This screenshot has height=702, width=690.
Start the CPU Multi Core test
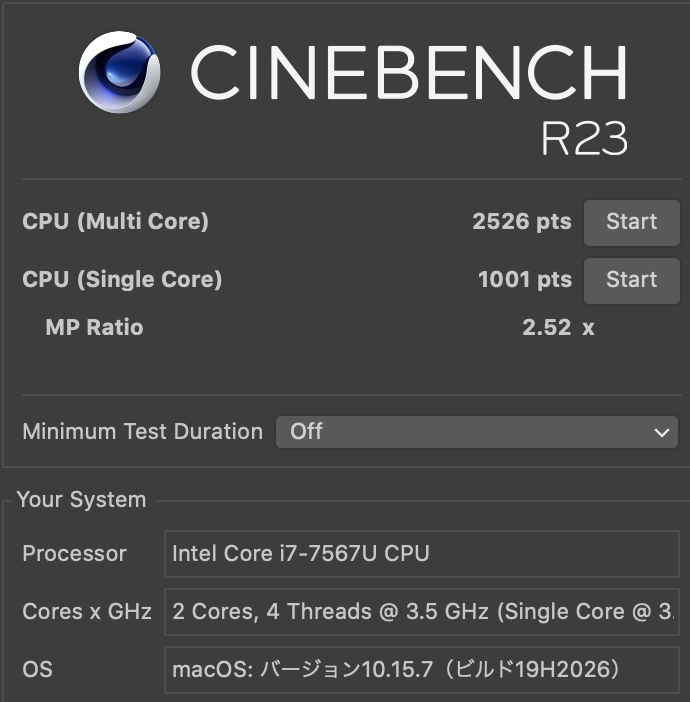click(631, 222)
